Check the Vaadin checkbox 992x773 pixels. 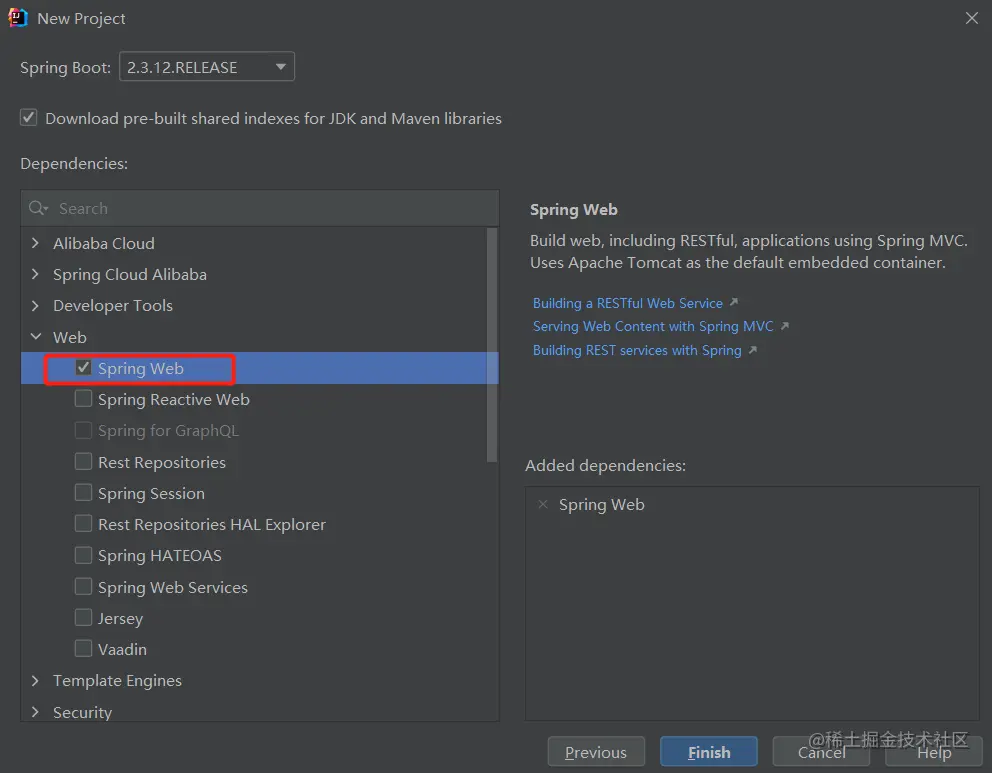pos(84,648)
